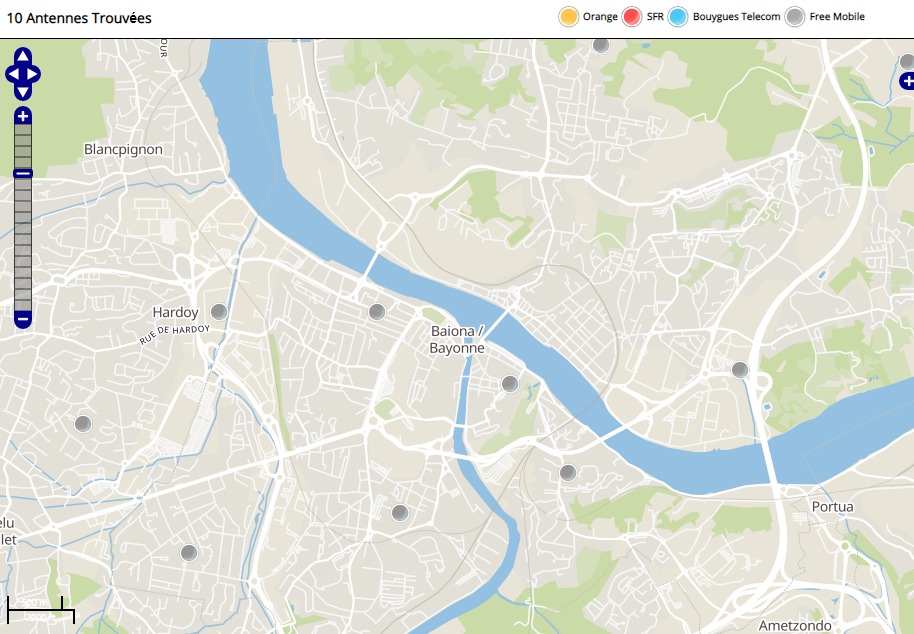
Task: Zoom in using the plus button
Action: pos(23,116)
